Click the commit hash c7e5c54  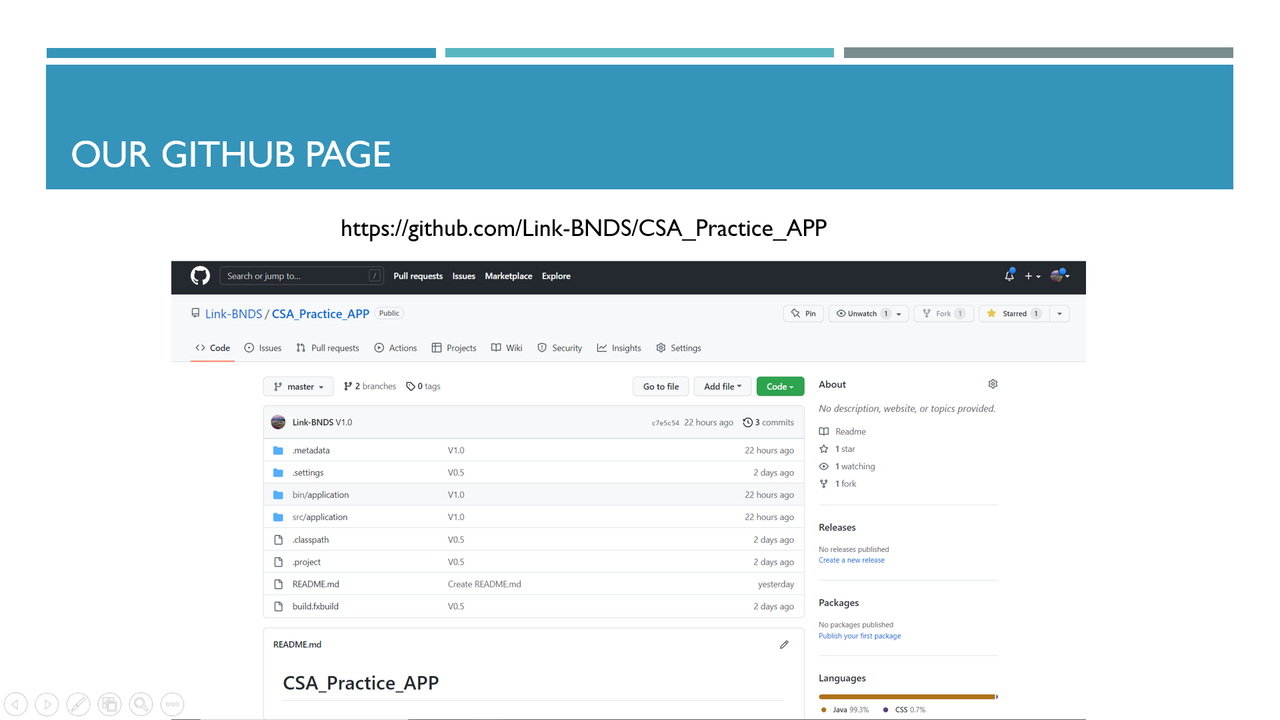pyautogui.click(x=665, y=423)
